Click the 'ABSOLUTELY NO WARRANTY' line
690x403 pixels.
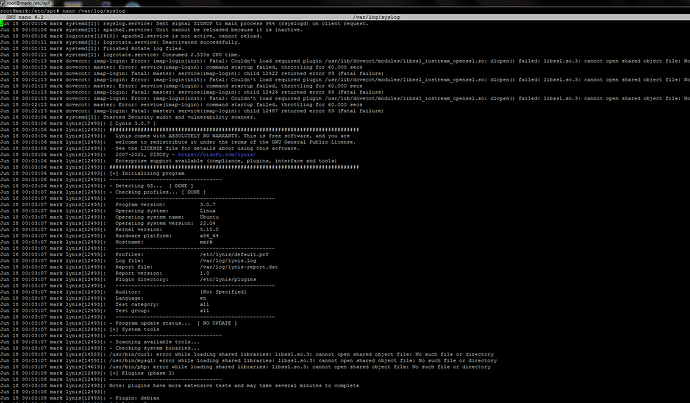[x=233, y=136]
